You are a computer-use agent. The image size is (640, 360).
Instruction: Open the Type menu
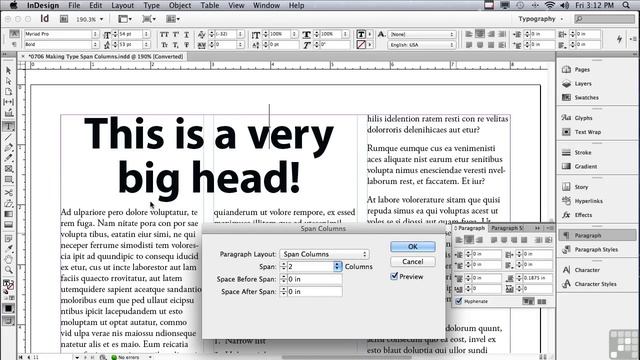[151, 5]
